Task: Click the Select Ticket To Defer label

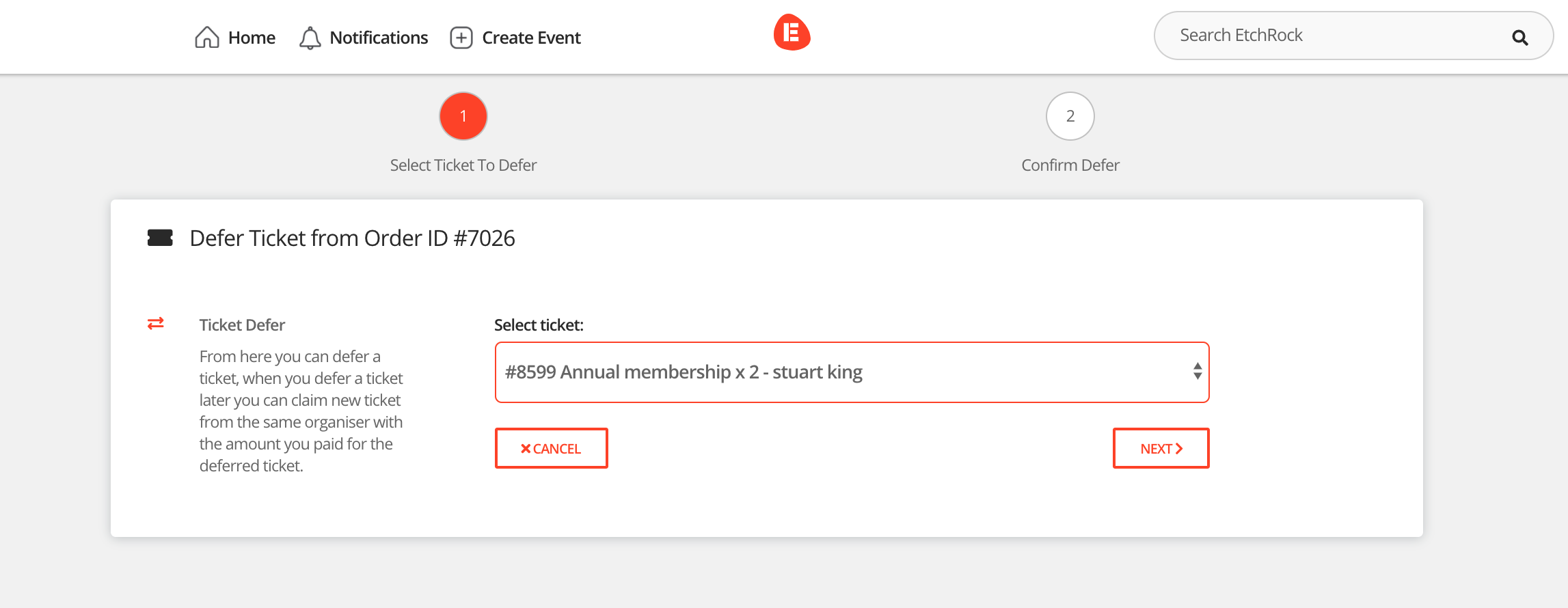Action: pyautogui.click(x=463, y=165)
